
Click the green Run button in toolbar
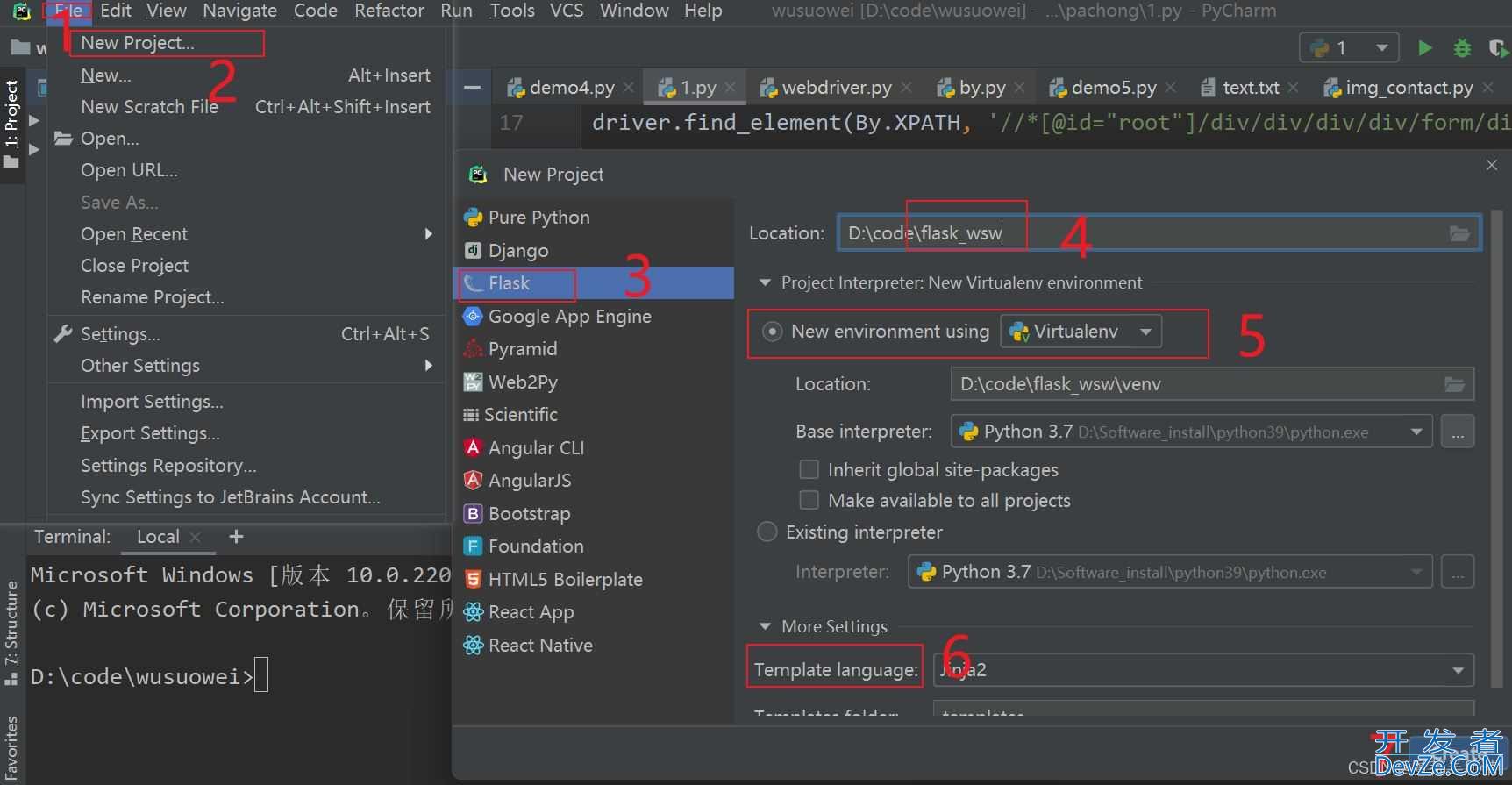pyautogui.click(x=1425, y=48)
